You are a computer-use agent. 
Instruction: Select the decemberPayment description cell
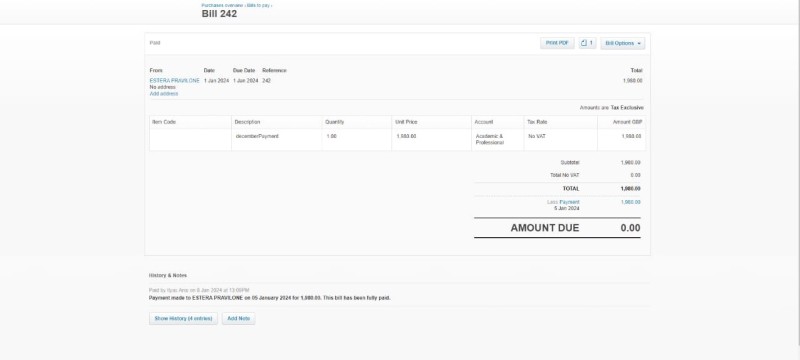[277, 140]
